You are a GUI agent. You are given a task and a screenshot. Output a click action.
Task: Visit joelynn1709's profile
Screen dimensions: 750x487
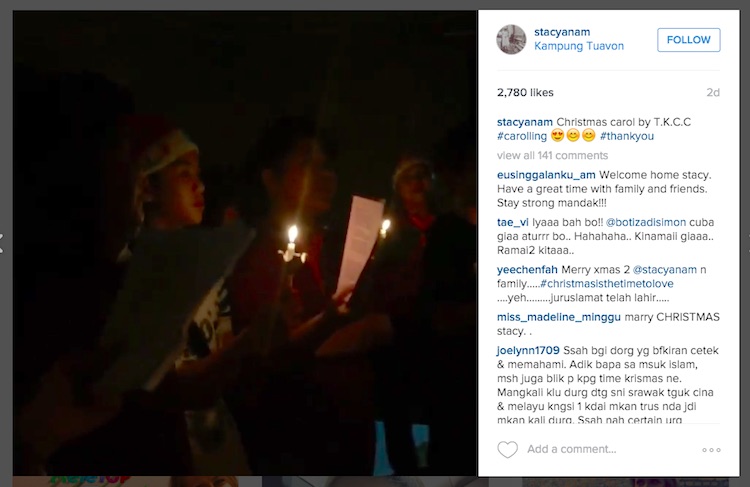coord(528,351)
